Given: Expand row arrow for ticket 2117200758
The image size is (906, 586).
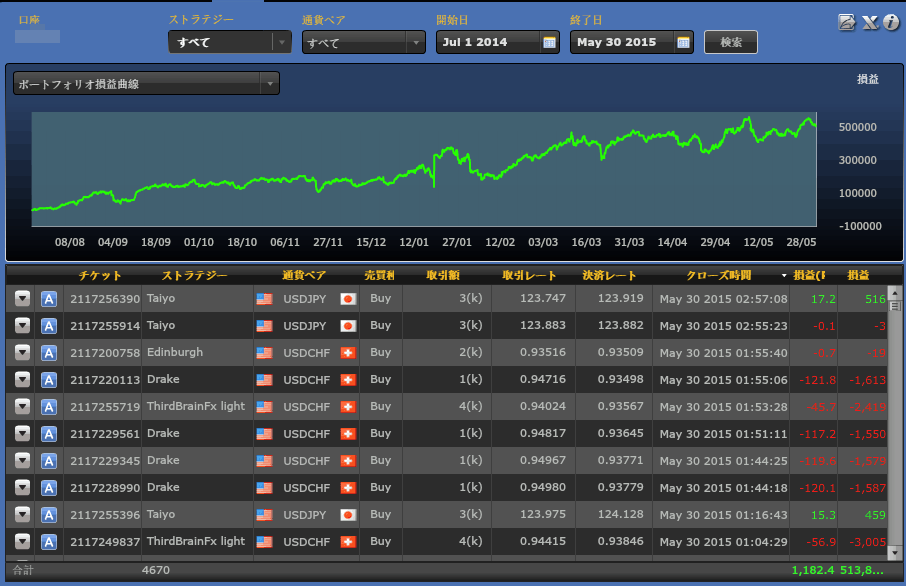Looking at the screenshot, I should [23, 352].
